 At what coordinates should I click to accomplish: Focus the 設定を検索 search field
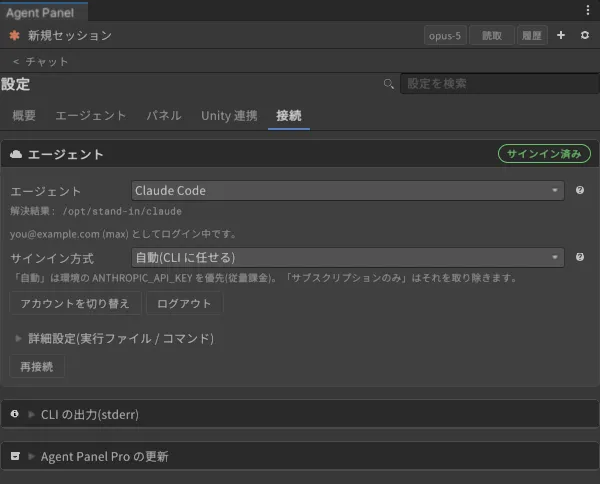pyautogui.click(x=499, y=83)
